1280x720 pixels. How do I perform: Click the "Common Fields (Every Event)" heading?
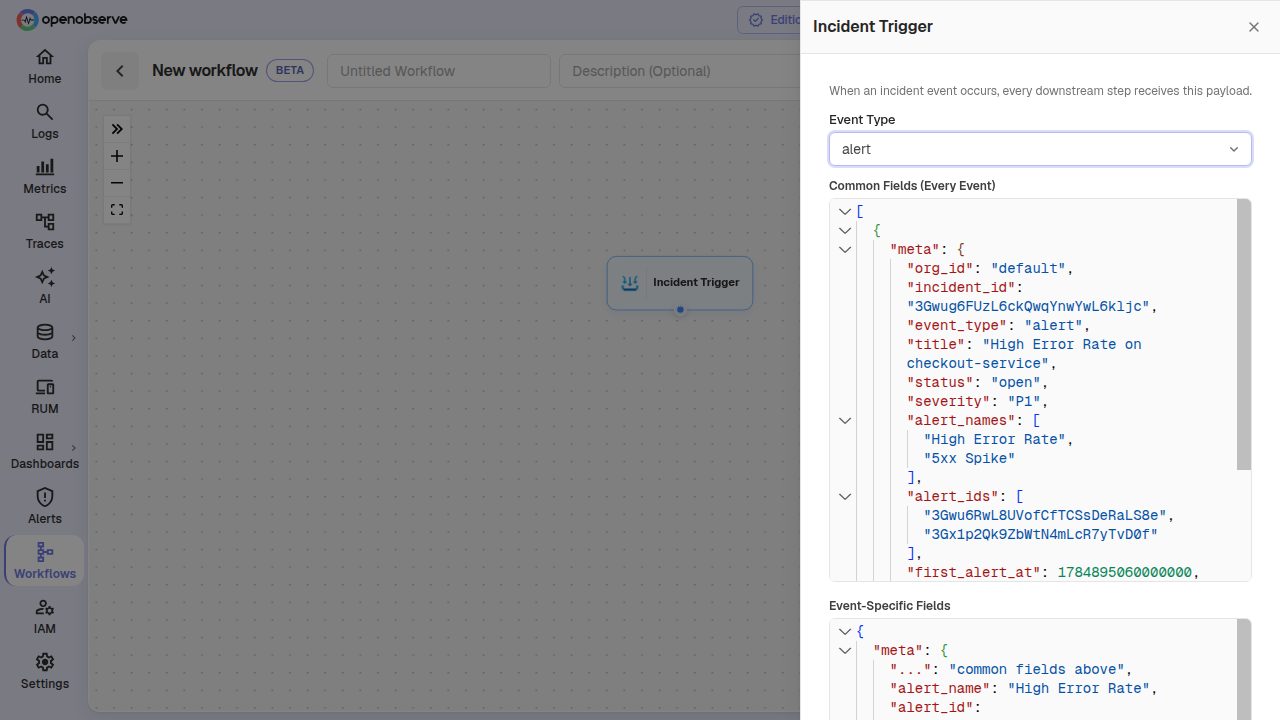coord(912,186)
